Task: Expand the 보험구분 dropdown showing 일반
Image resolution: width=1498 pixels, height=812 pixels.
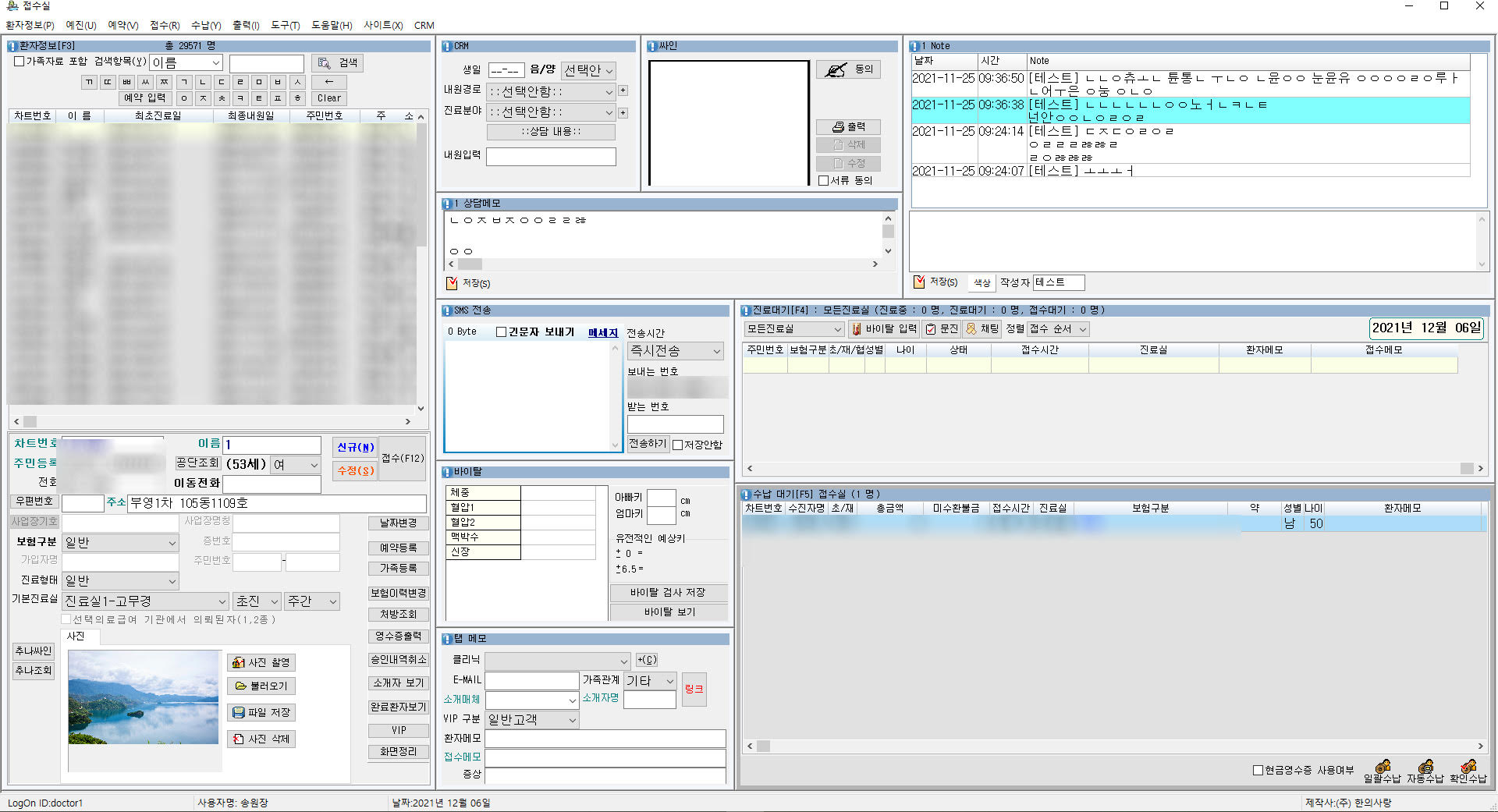Action: pyautogui.click(x=120, y=542)
